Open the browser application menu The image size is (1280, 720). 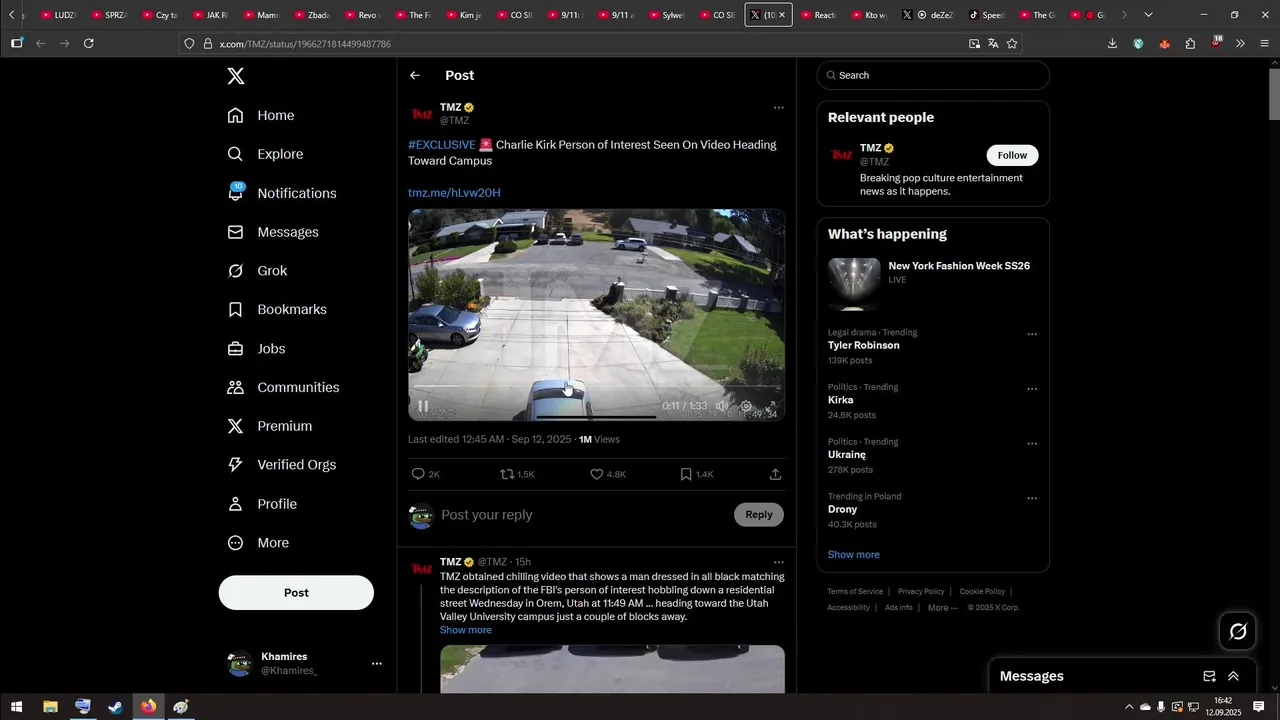1265,44
